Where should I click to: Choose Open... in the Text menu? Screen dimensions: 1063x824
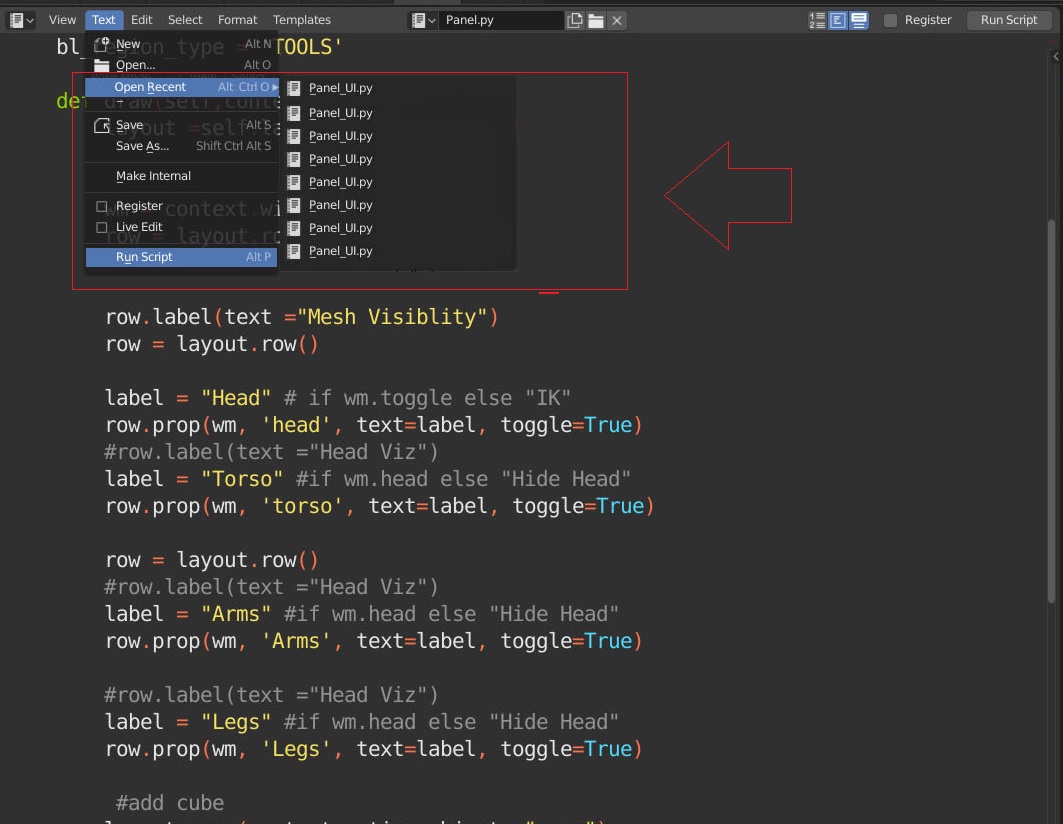coord(182,65)
